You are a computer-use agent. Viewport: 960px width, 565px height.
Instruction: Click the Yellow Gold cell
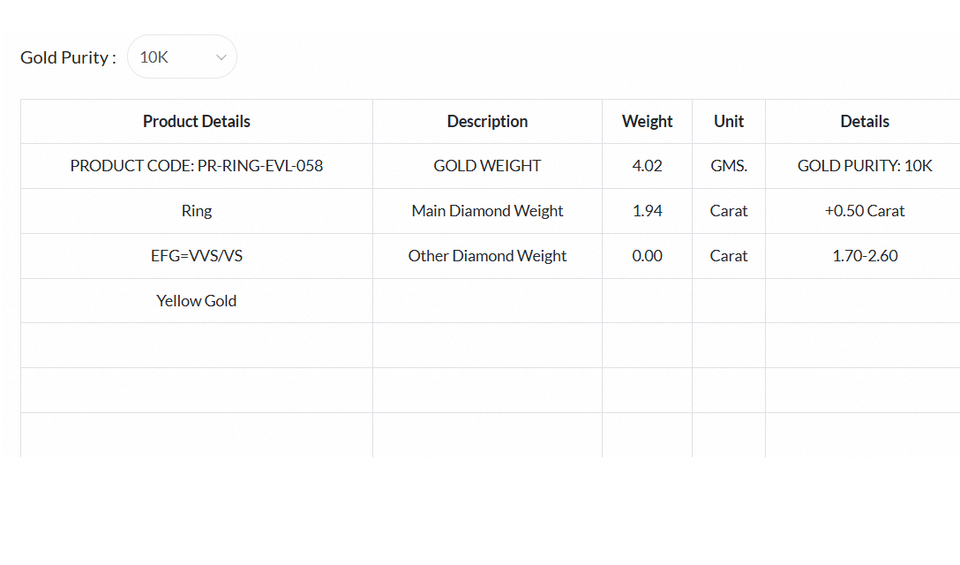(x=196, y=300)
